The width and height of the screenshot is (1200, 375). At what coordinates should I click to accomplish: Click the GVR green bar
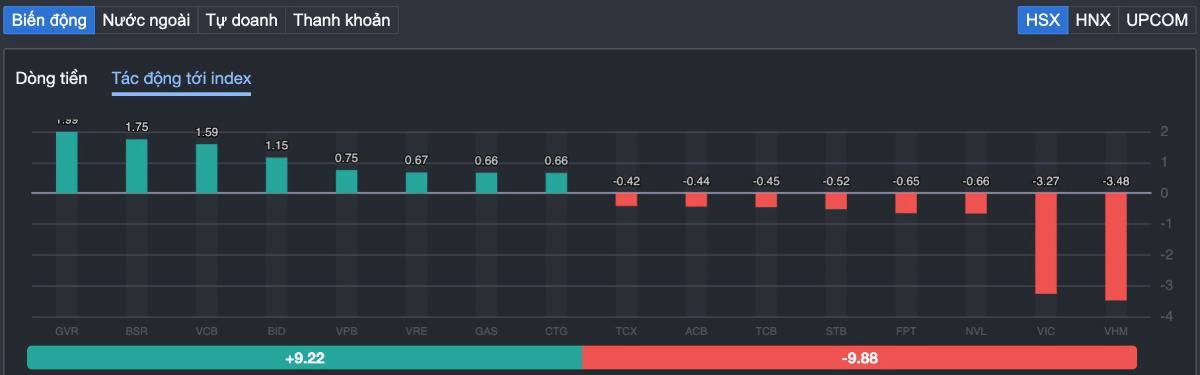67,162
